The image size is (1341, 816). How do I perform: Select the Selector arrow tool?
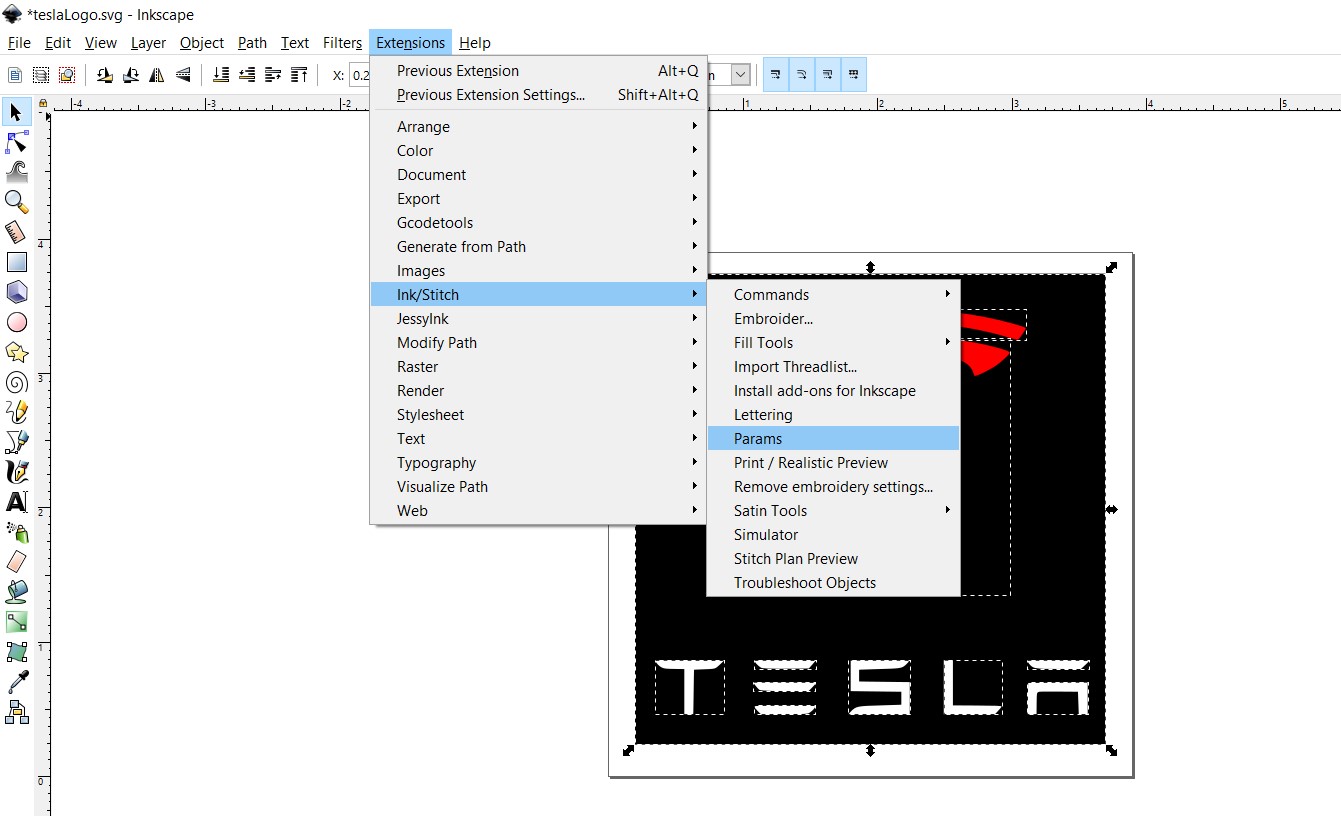tap(16, 112)
